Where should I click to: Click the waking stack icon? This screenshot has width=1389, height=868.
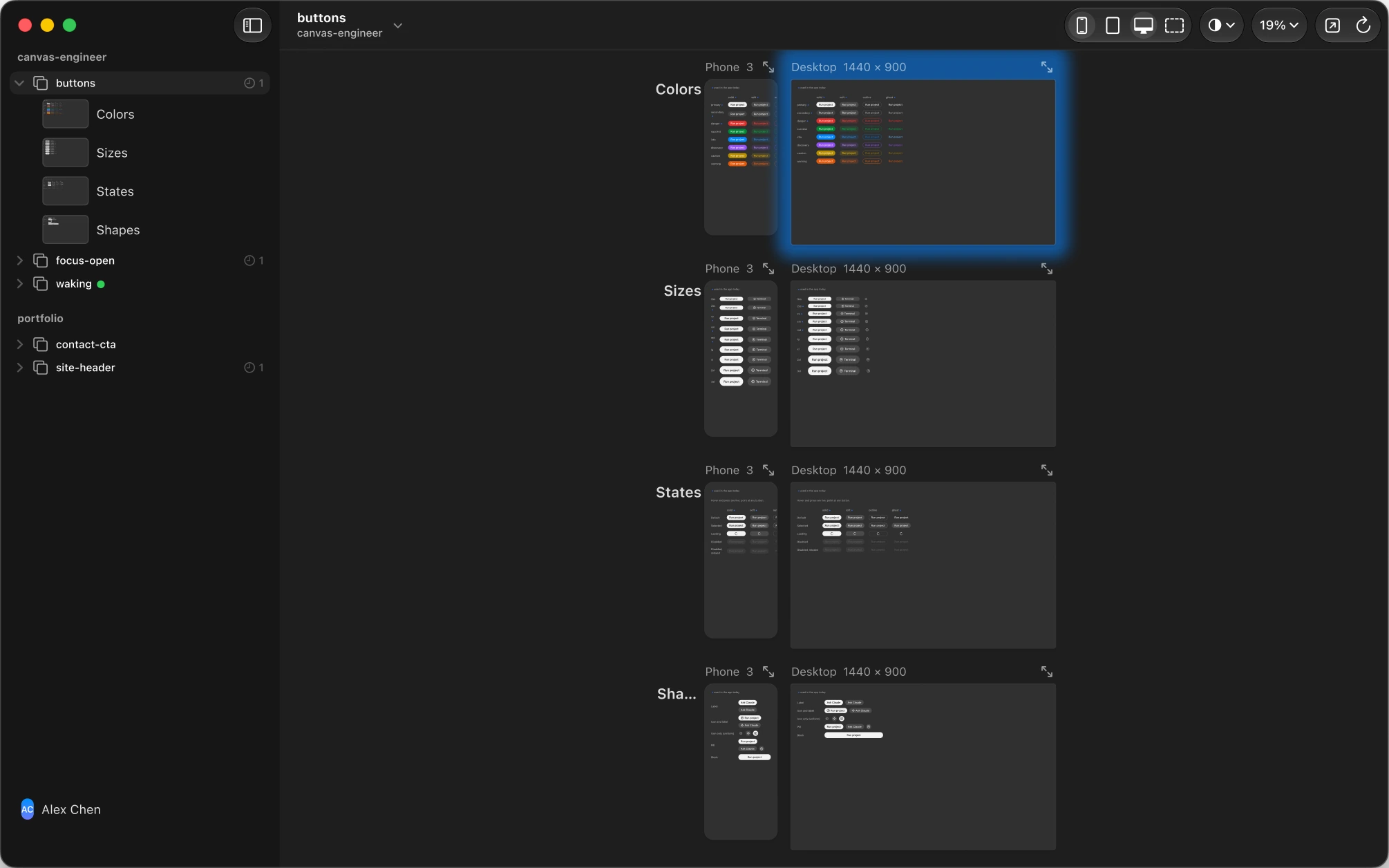[41, 284]
